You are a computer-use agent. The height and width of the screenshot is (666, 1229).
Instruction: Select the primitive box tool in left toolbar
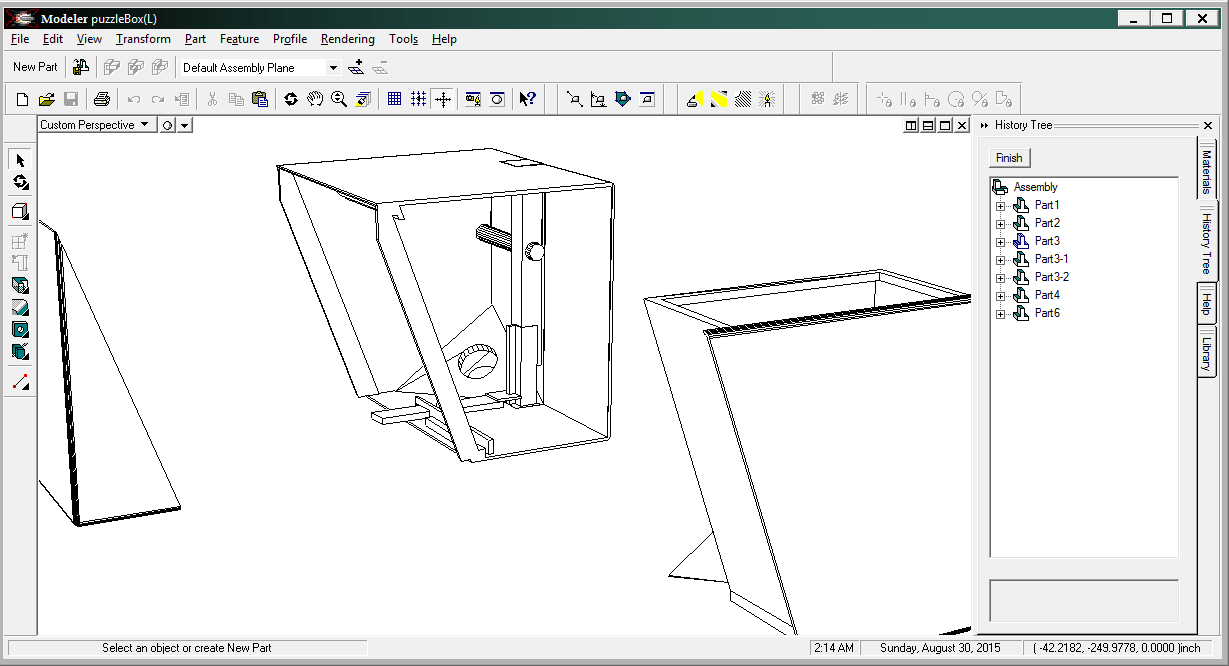point(20,211)
